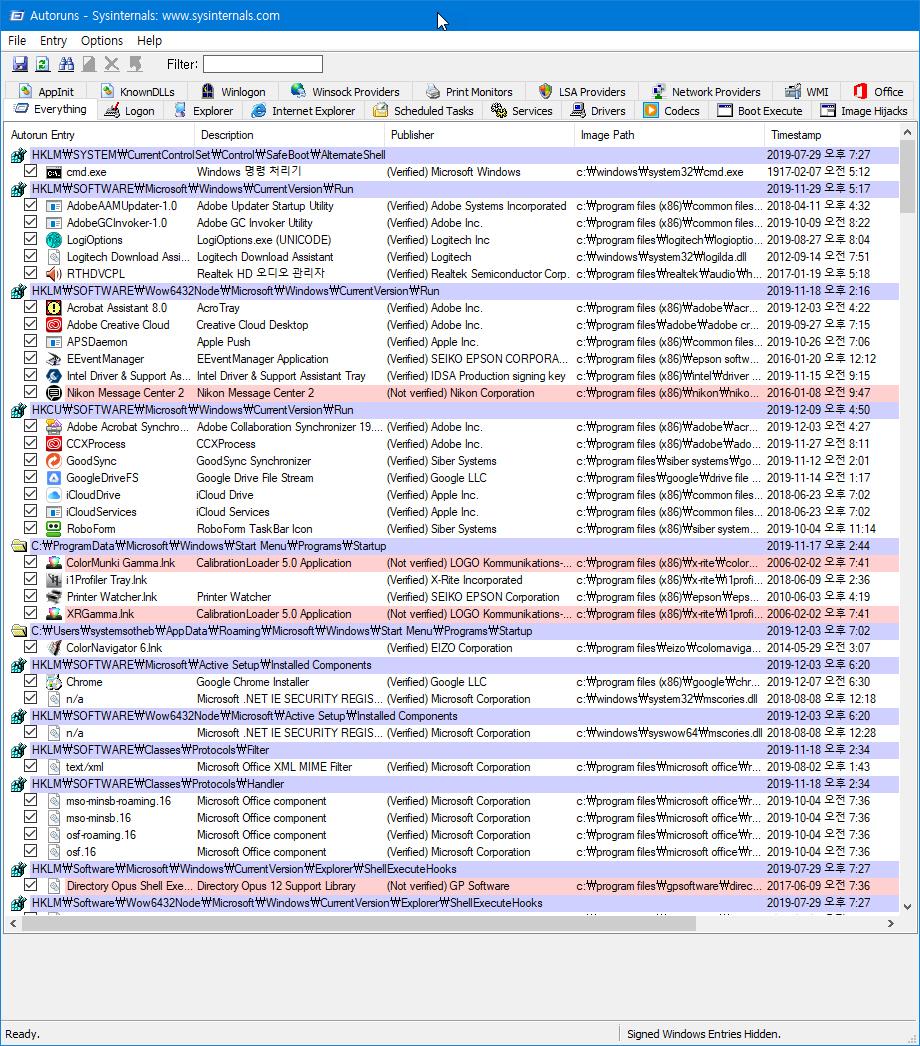Image resolution: width=920 pixels, height=1046 pixels.
Task: Open the Options menu
Action: click(x=102, y=41)
